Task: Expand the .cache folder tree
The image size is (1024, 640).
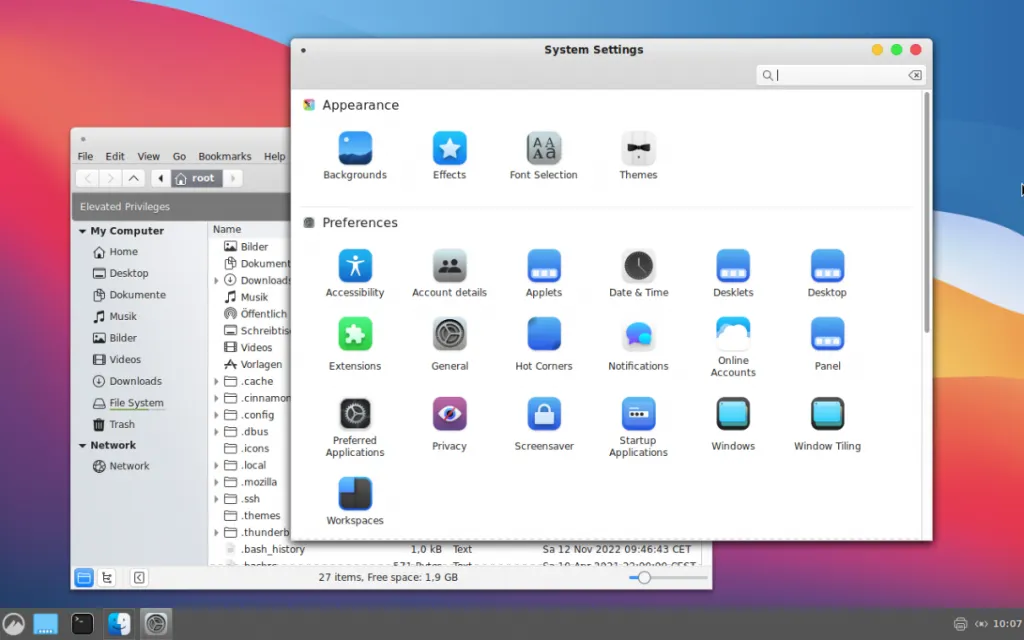Action: (x=217, y=381)
